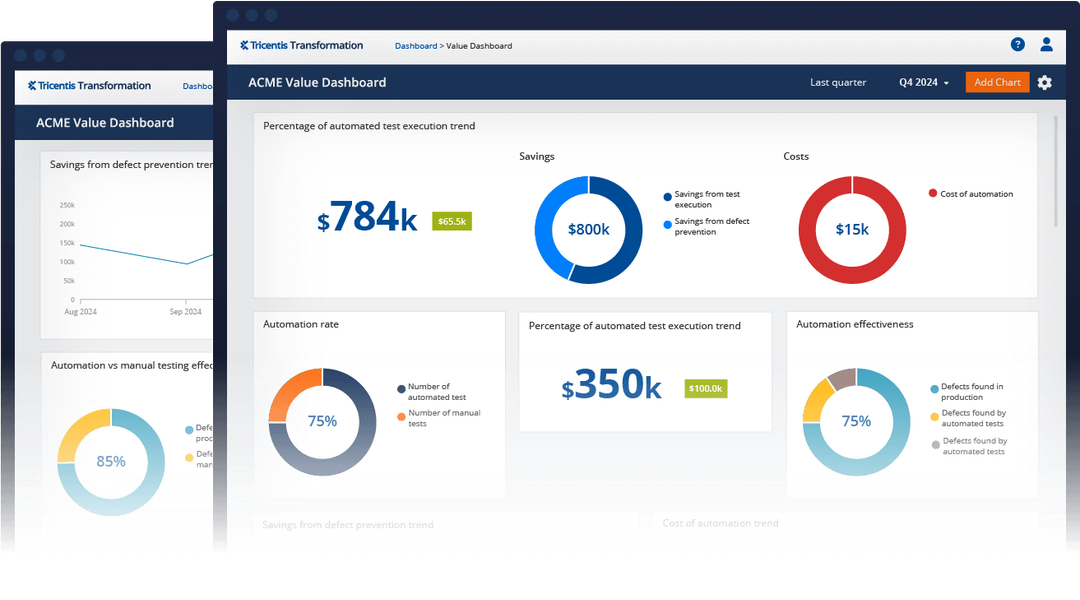Viewport: 1080px width, 600px height.
Task: Open dashboard settings via the gear icon
Action: pos(1044,82)
